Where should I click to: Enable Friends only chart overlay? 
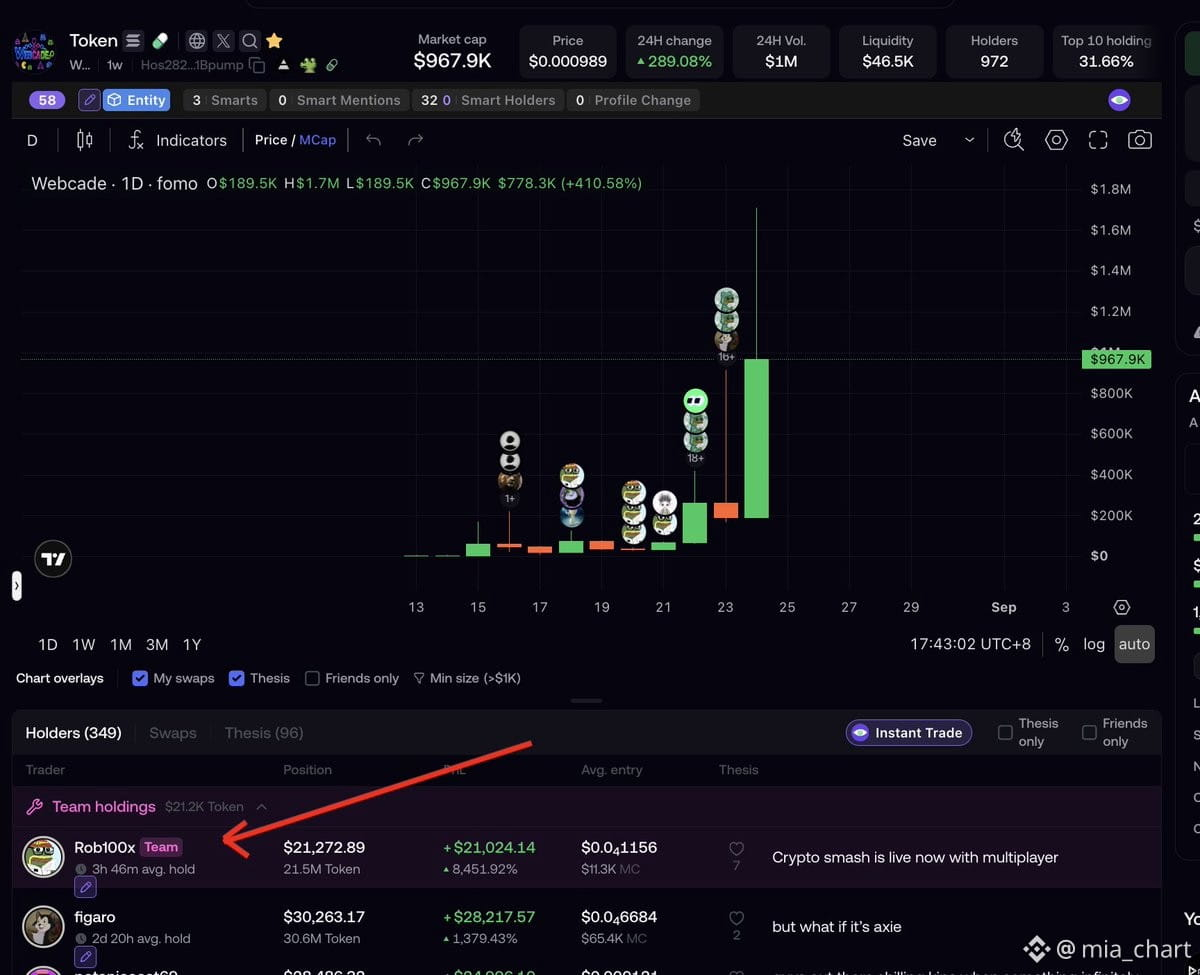pyautogui.click(x=312, y=678)
